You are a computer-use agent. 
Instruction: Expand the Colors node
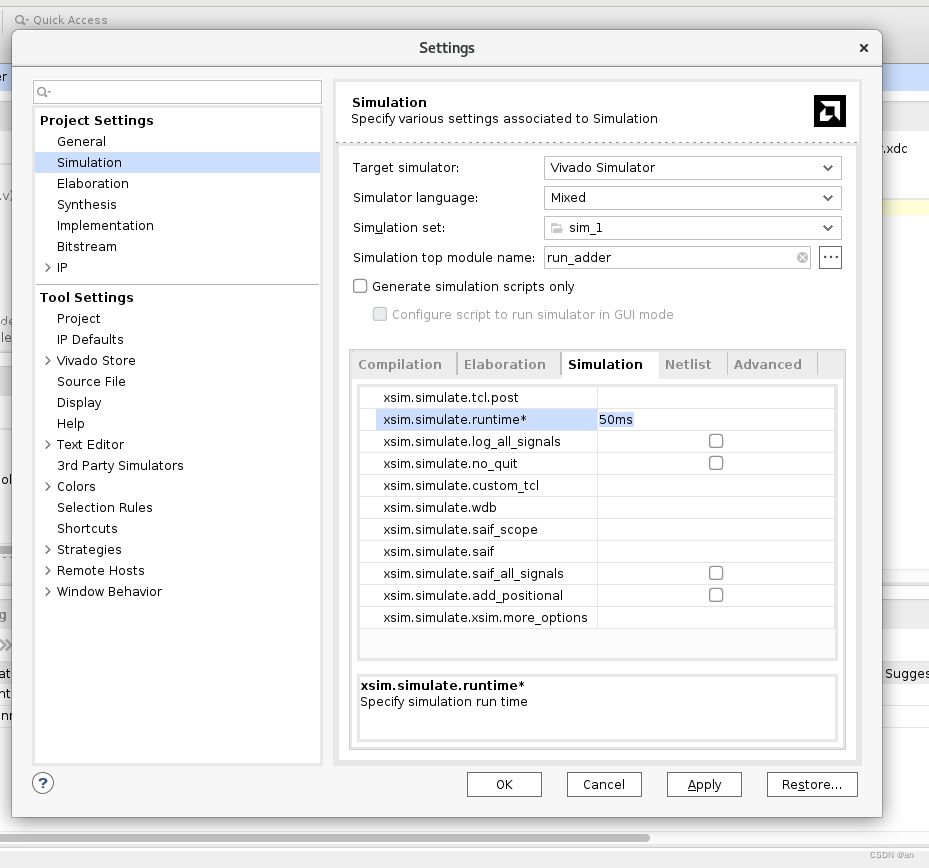tap(48, 486)
